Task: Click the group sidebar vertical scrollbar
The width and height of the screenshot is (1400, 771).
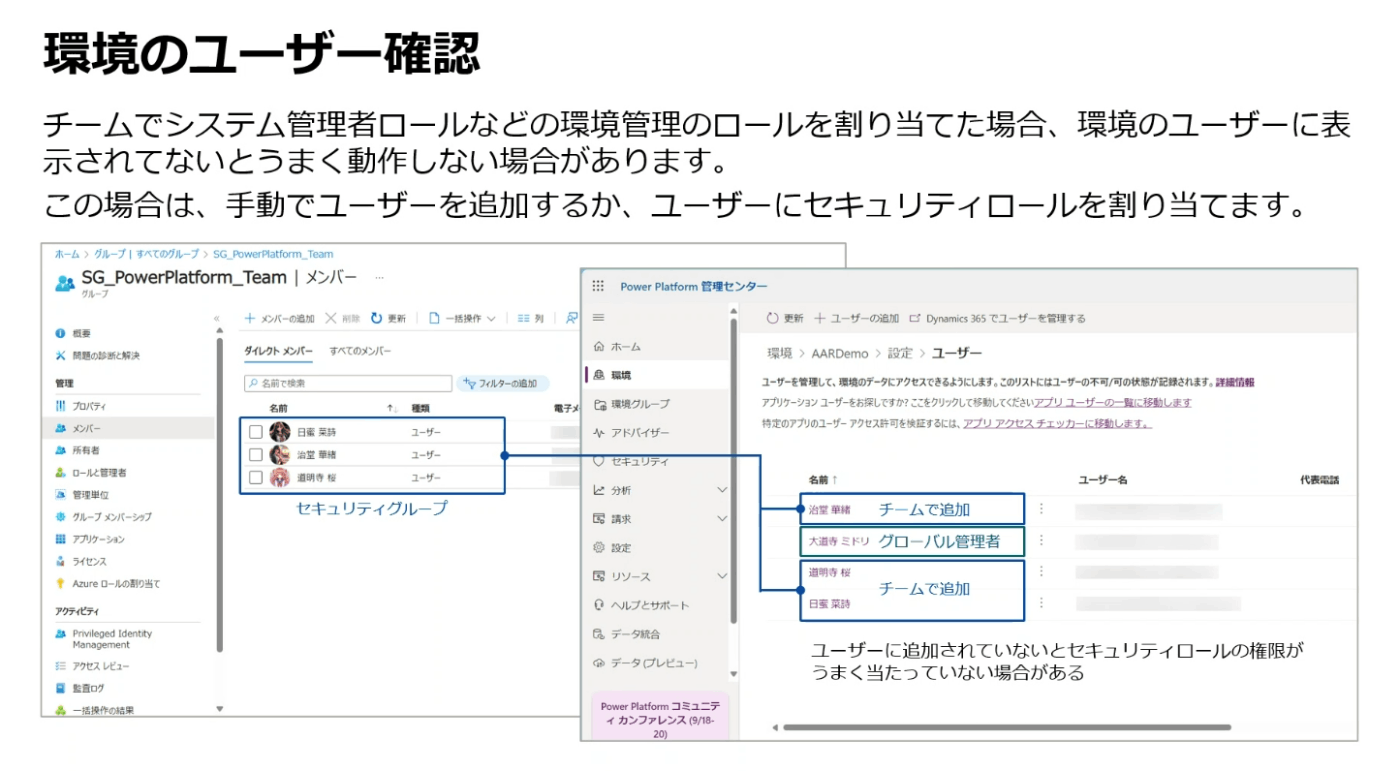Action: pyautogui.click(x=220, y=495)
